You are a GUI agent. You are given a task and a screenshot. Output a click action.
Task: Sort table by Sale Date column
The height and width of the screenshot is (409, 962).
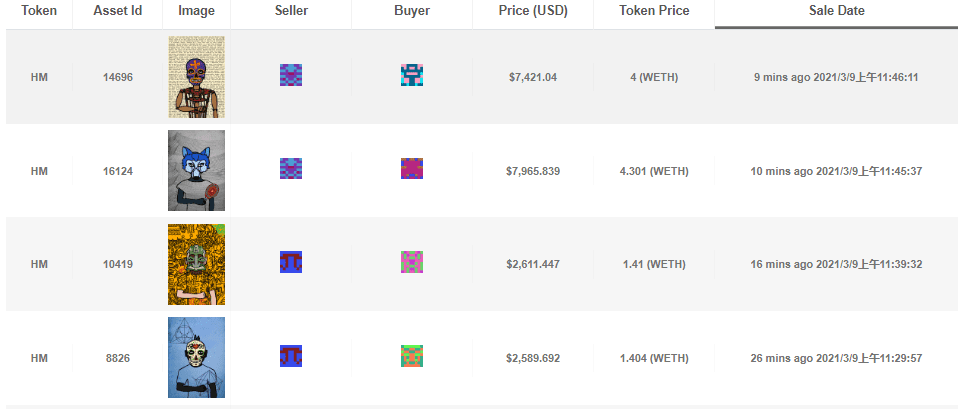coord(836,11)
